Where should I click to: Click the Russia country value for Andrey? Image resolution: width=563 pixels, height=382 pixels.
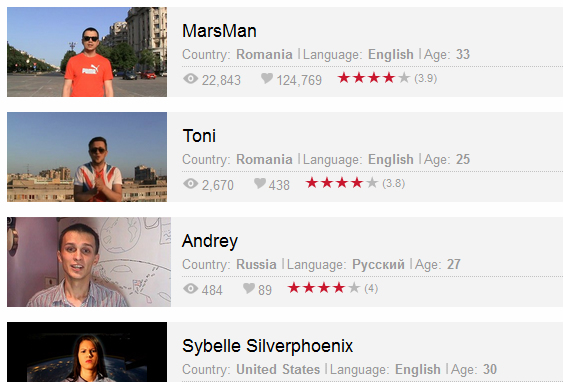256,265
